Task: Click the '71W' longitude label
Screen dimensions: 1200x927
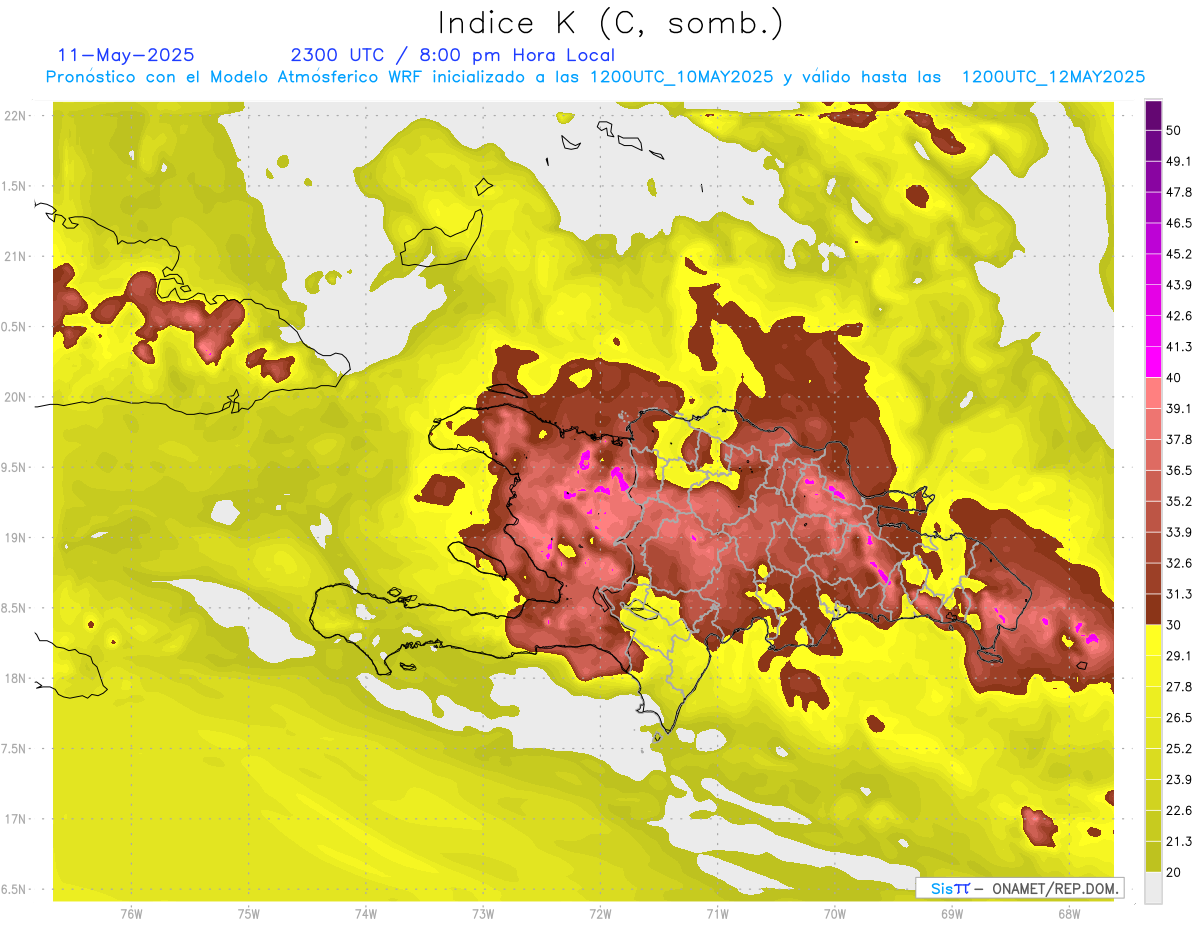Action: (x=717, y=913)
